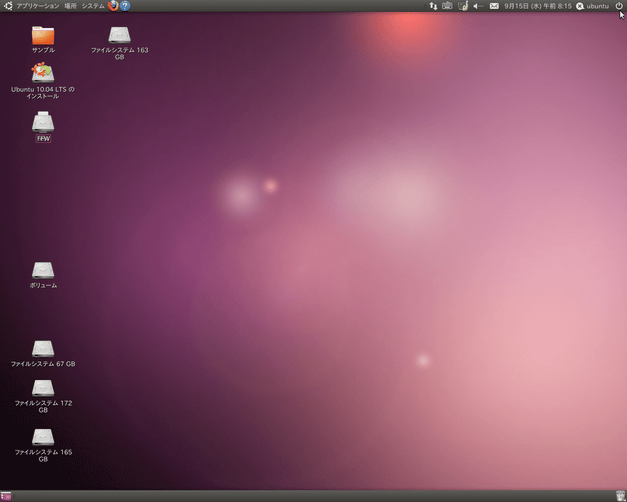Viewport: 627px width, 502px height.
Task: Select the ファイルシステム 172 GB drive icon
Action: point(43,388)
